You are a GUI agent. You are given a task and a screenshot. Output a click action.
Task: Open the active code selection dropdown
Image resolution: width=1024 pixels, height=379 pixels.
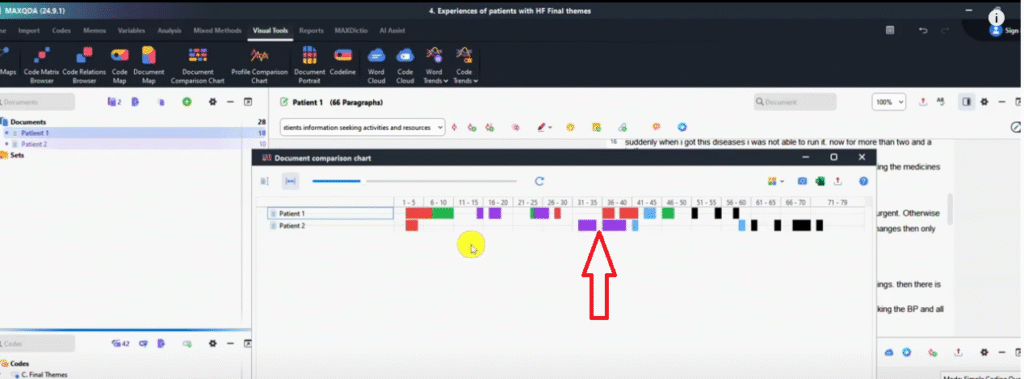(x=362, y=127)
